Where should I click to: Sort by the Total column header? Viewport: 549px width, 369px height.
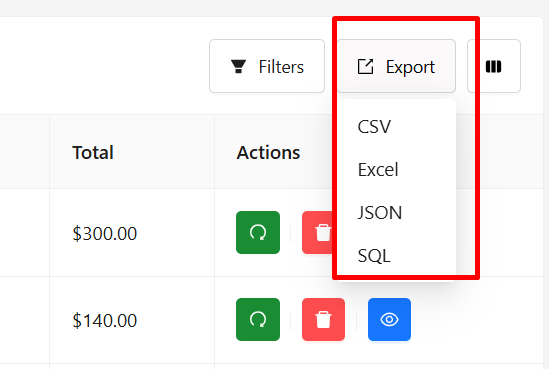[93, 153]
